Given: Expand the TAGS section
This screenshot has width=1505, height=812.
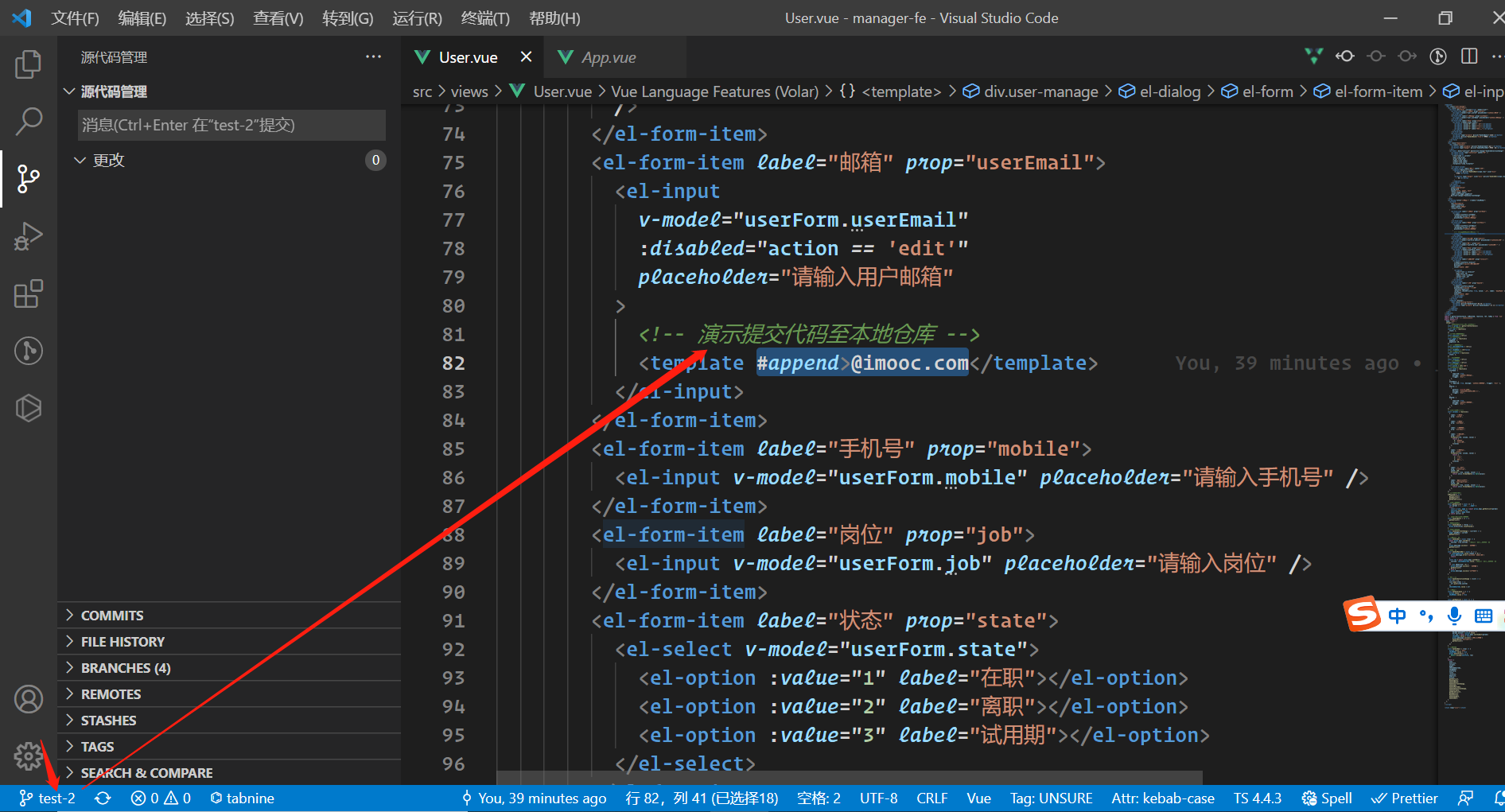Looking at the screenshot, I should pyautogui.click(x=231, y=747).
